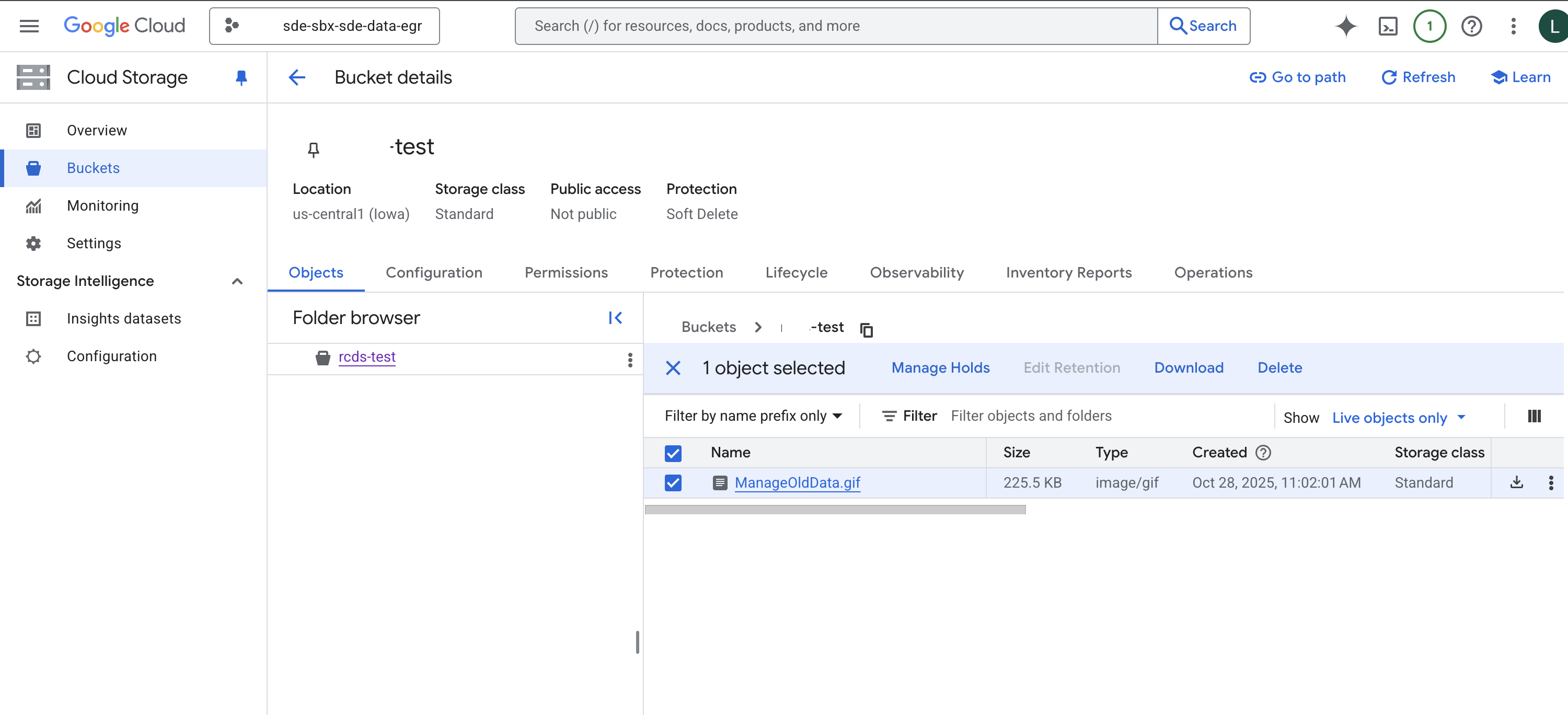The image size is (1568, 715).
Task: Deselect the ManageOldData.gif row checkbox
Action: [x=673, y=482]
